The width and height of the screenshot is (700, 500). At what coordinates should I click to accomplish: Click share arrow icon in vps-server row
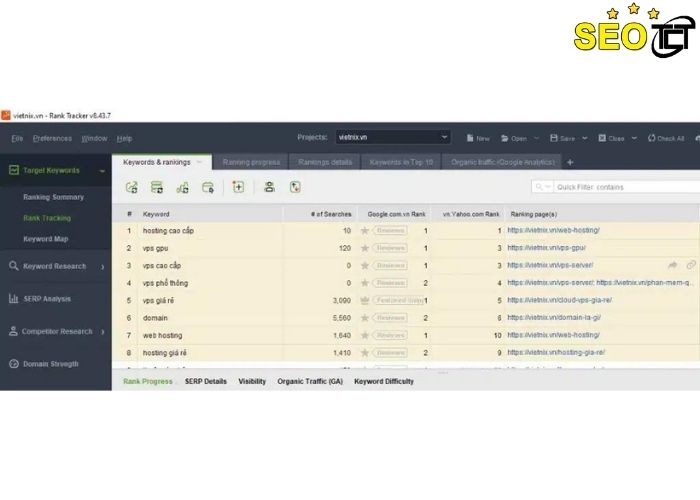(x=672, y=265)
